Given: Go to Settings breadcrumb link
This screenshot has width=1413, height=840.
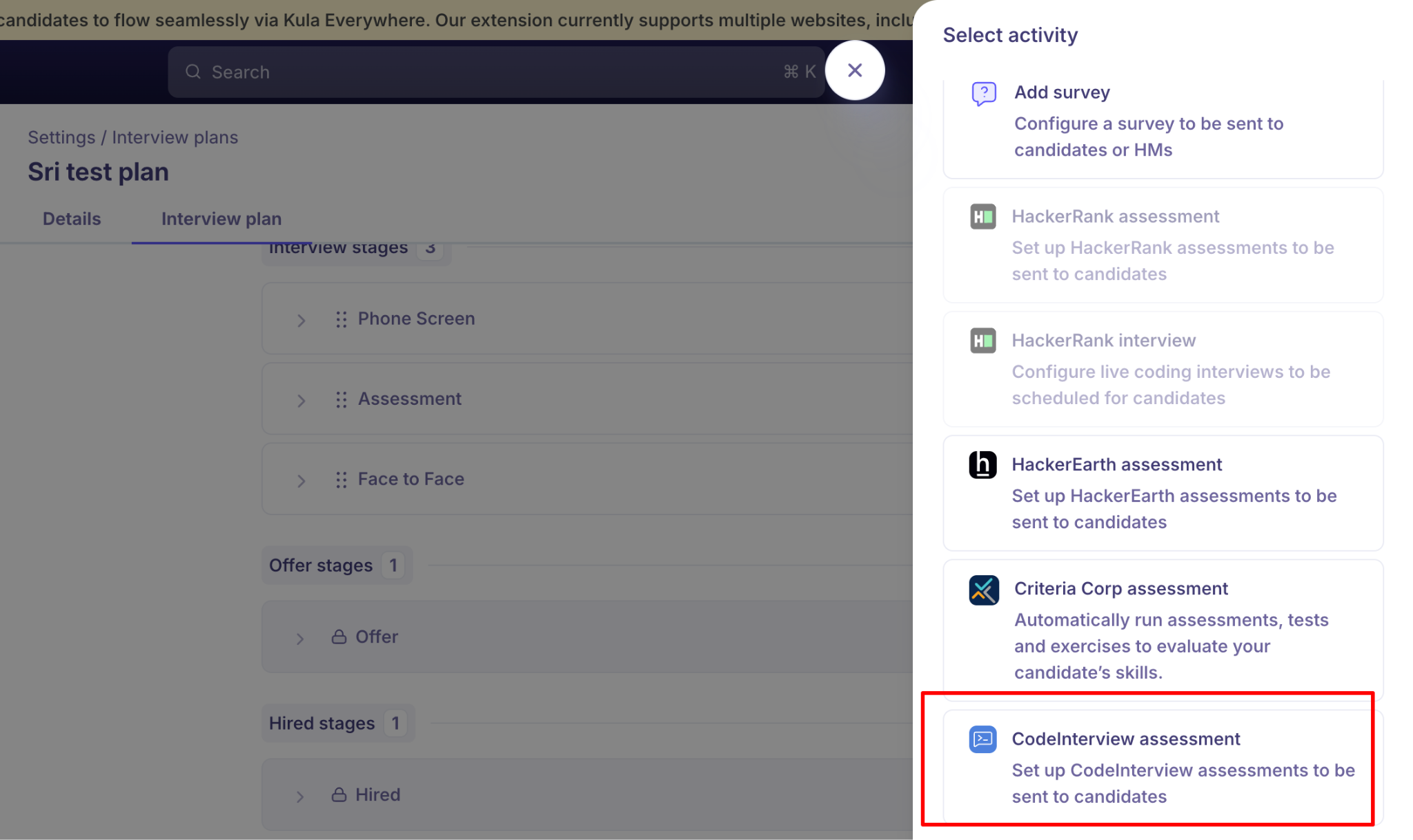Looking at the screenshot, I should (61, 137).
